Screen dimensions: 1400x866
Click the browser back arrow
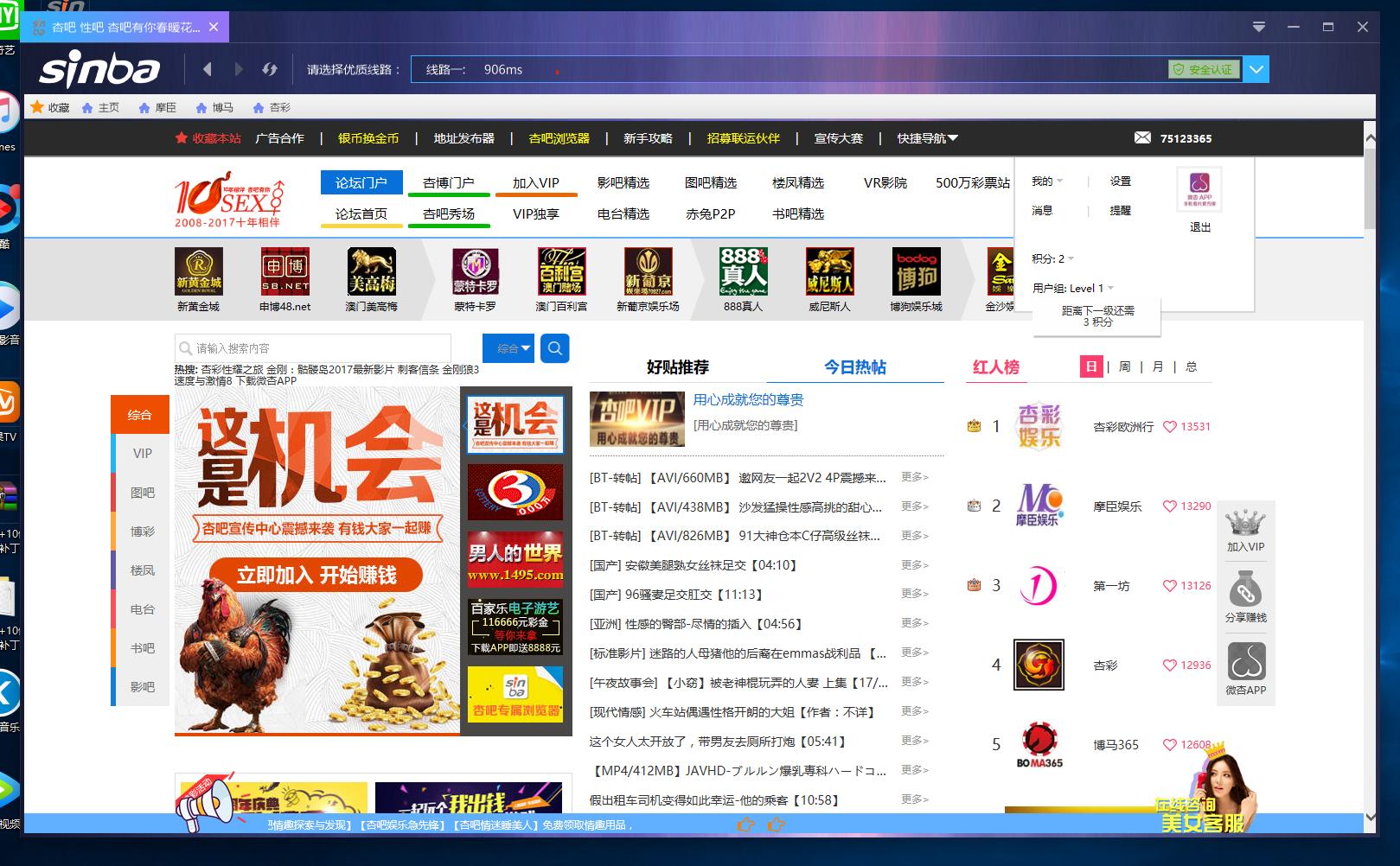207,69
